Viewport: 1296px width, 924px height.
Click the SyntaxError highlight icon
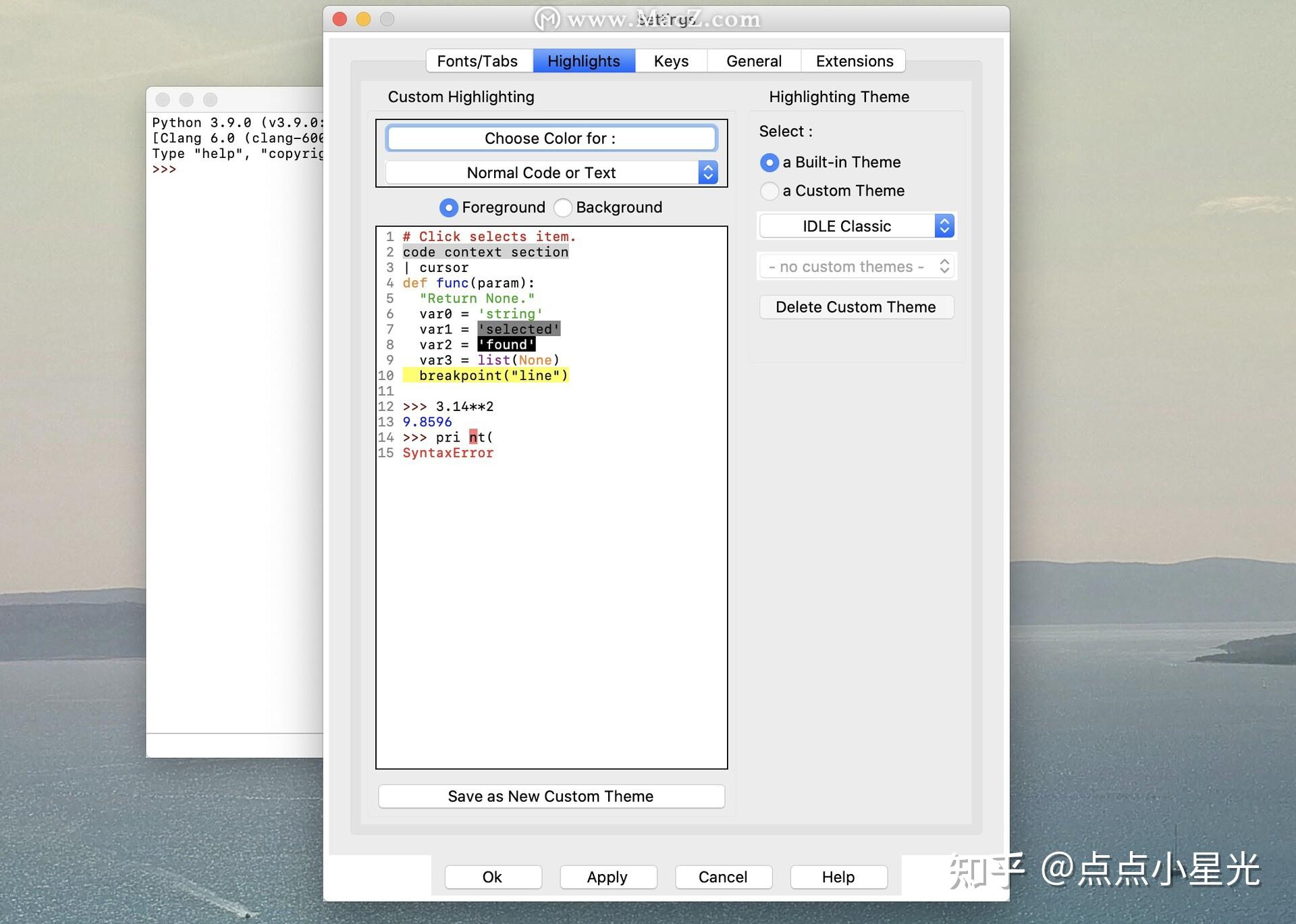point(448,452)
